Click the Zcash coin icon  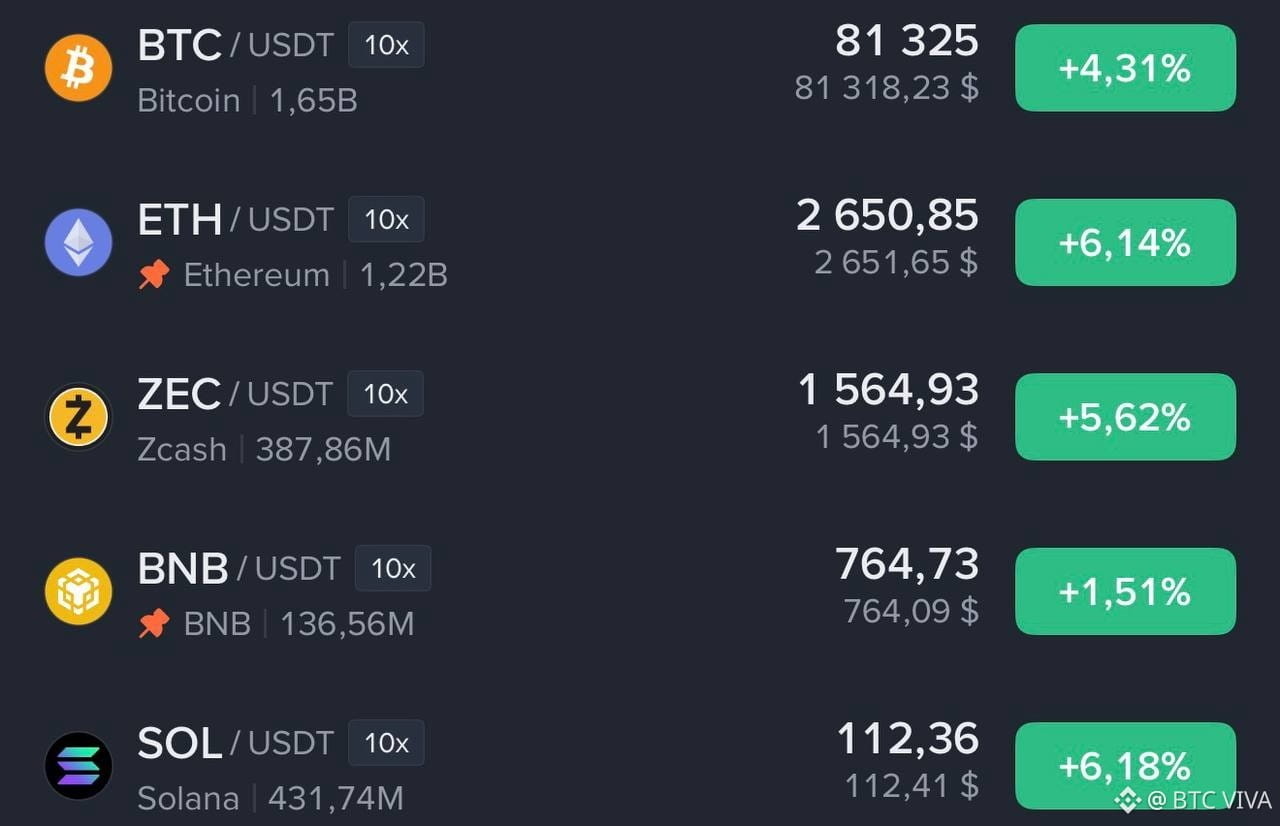[78, 417]
